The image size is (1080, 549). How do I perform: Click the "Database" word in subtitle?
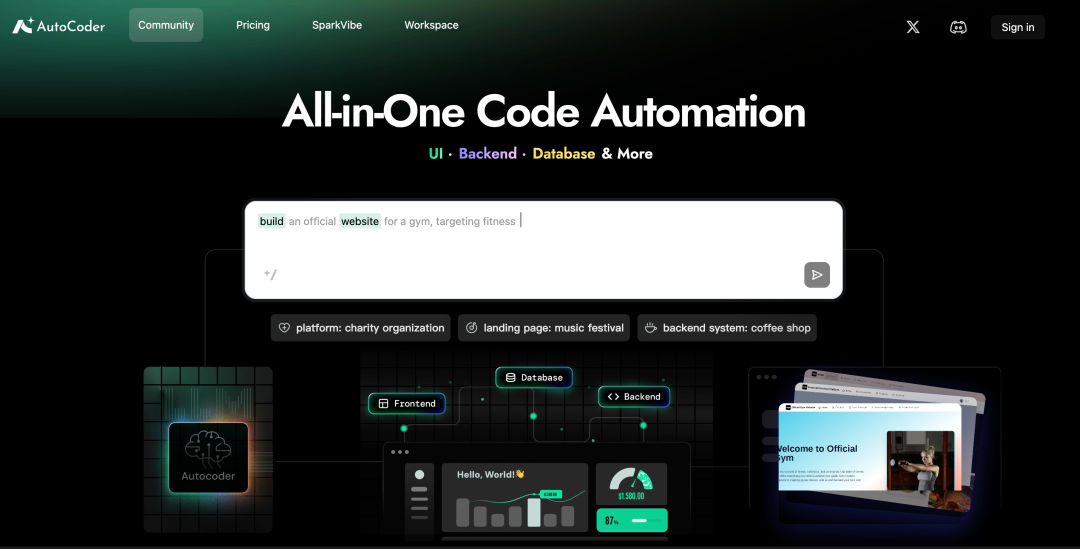(x=563, y=154)
